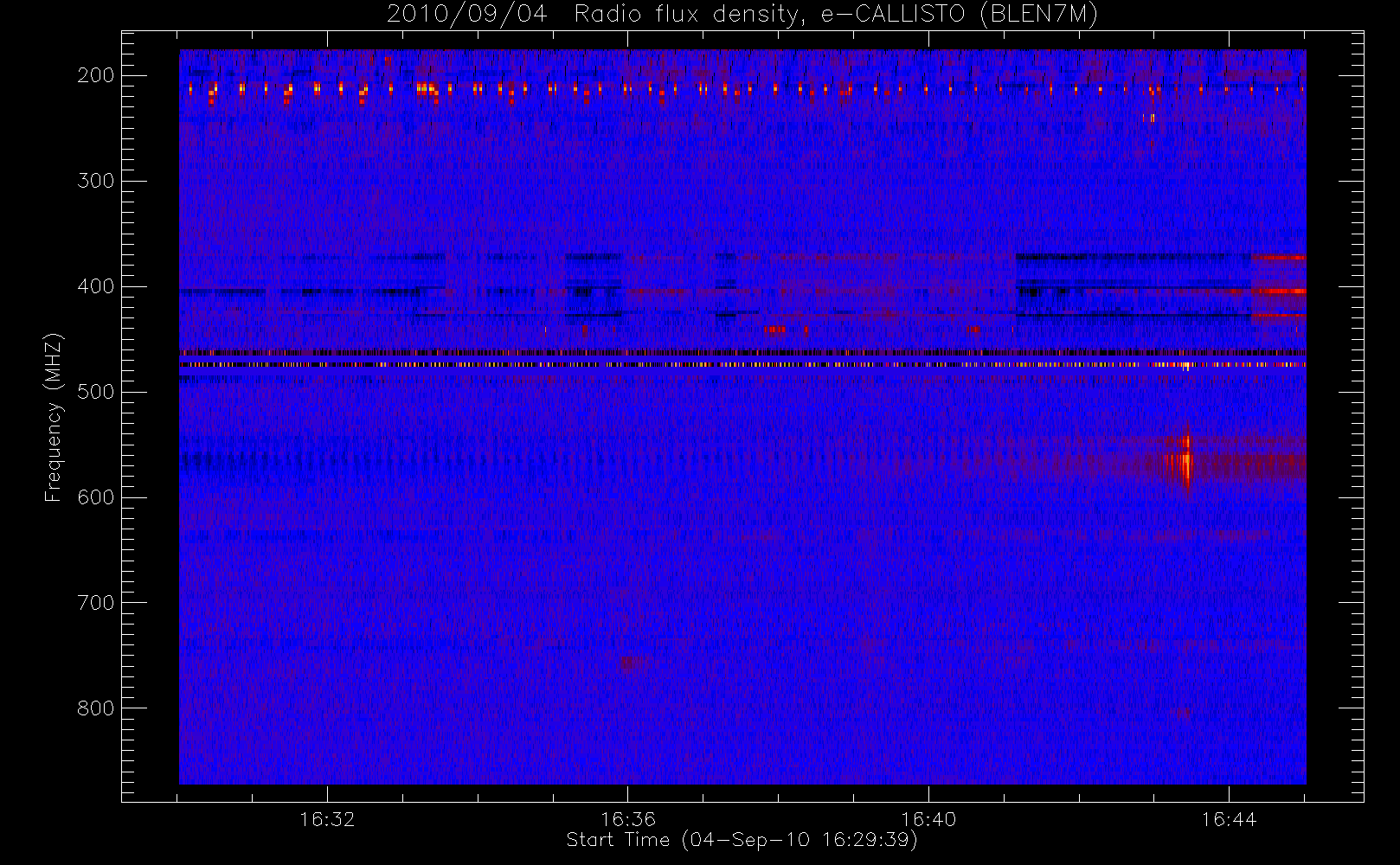
Task: Click the 300 frequency tick label
Action: click(x=95, y=181)
